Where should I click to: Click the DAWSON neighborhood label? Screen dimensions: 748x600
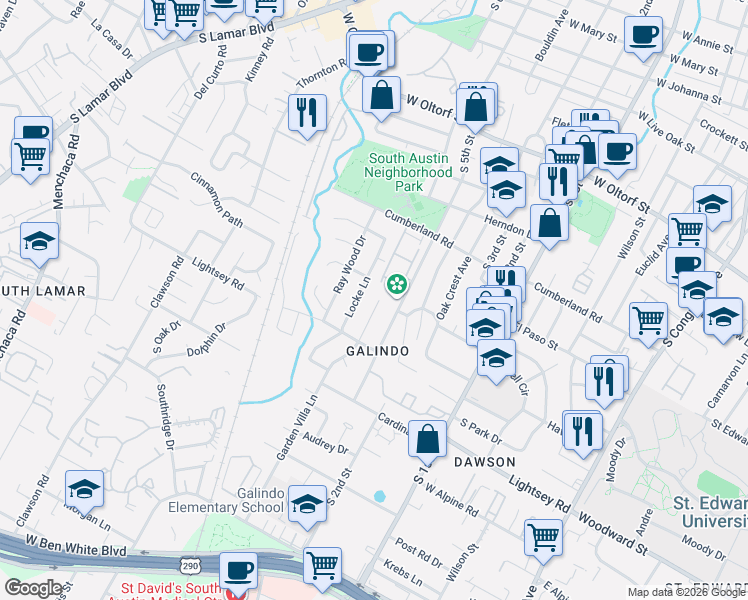click(485, 462)
